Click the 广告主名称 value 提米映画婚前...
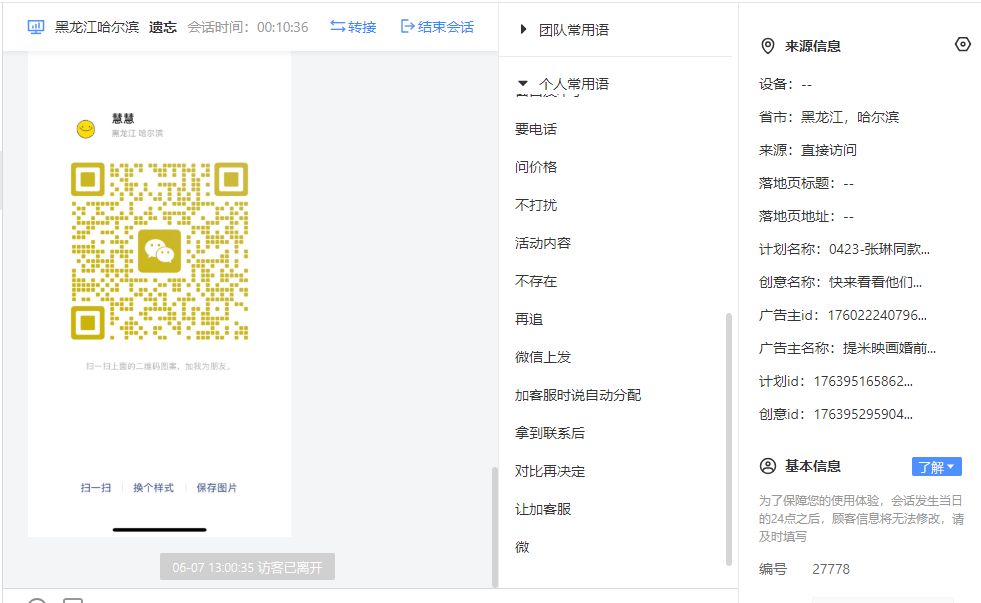 point(889,348)
